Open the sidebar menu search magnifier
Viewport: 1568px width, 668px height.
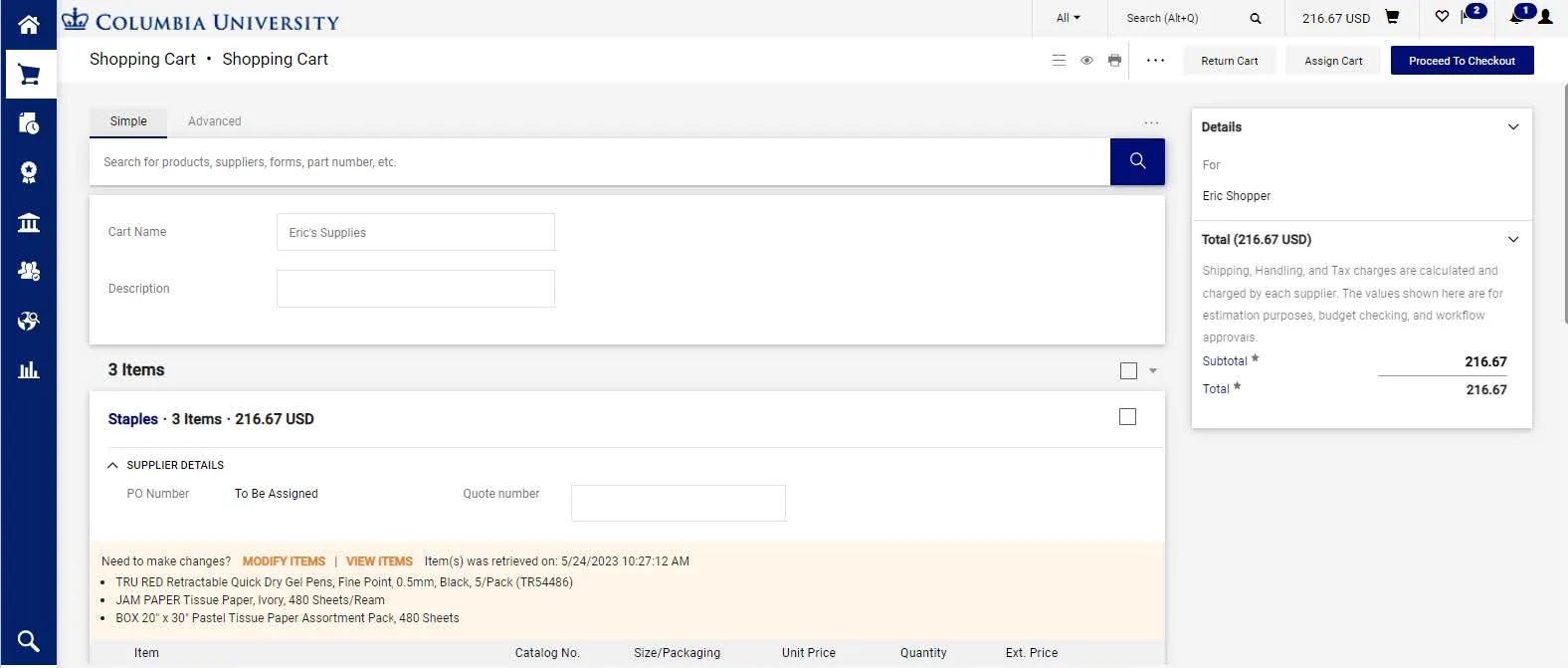pyautogui.click(x=29, y=641)
